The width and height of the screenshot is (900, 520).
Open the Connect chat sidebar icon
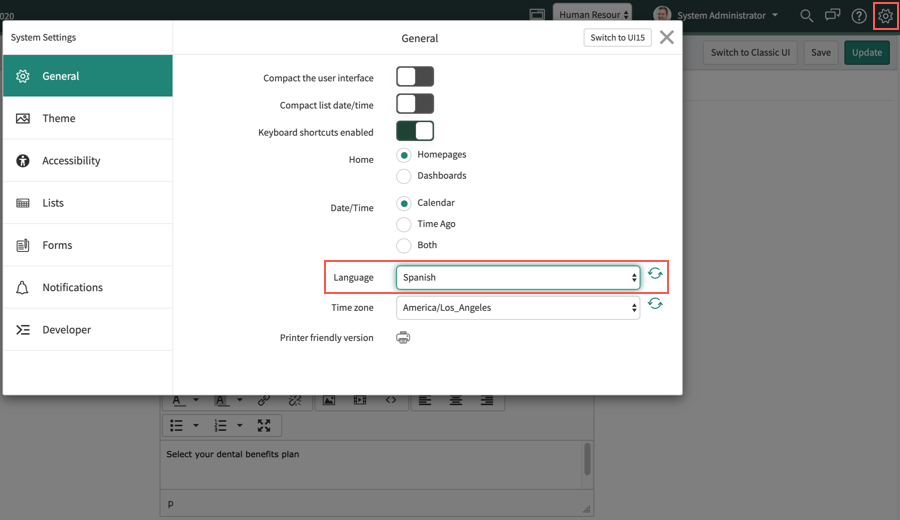coord(832,15)
